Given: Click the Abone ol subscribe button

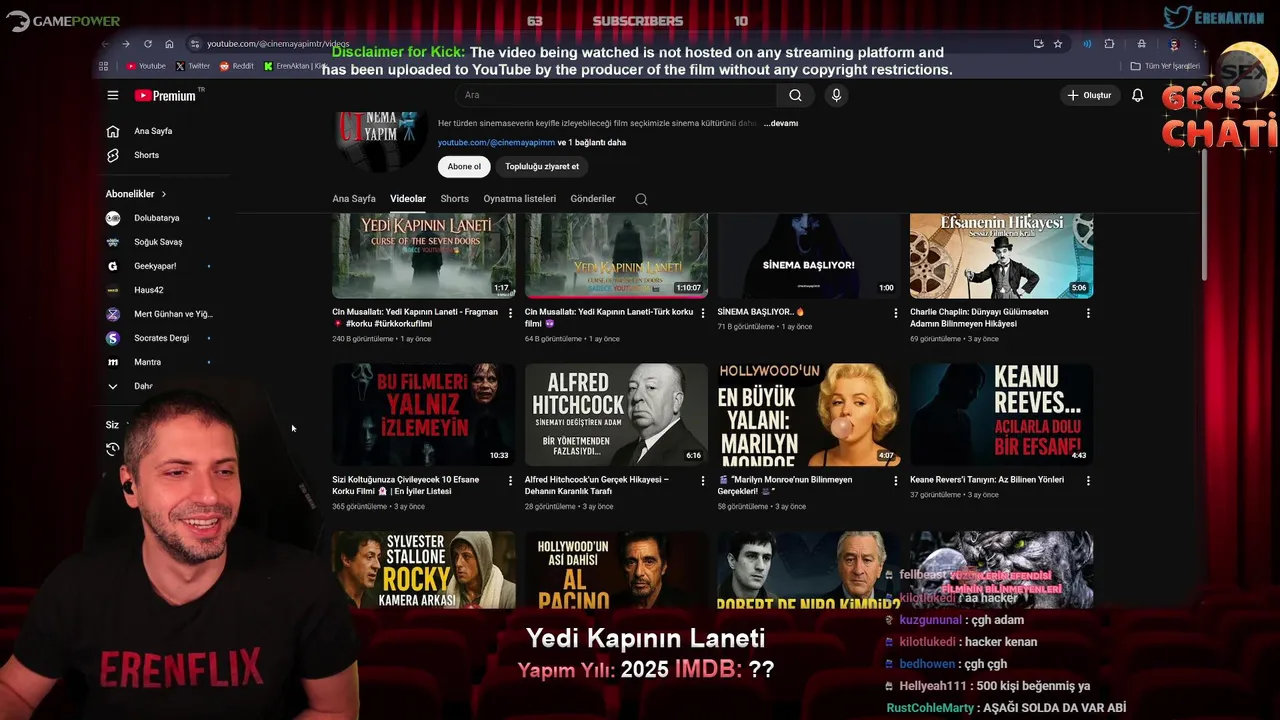Looking at the screenshot, I should tap(464, 166).
